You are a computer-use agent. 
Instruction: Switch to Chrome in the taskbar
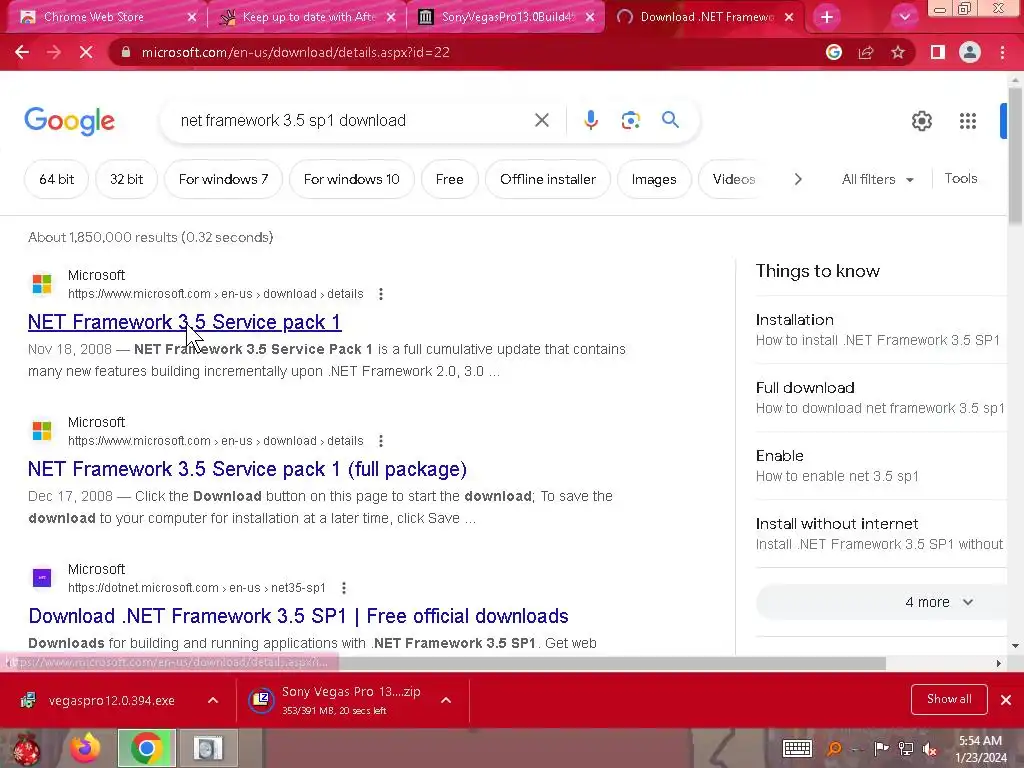[147, 748]
